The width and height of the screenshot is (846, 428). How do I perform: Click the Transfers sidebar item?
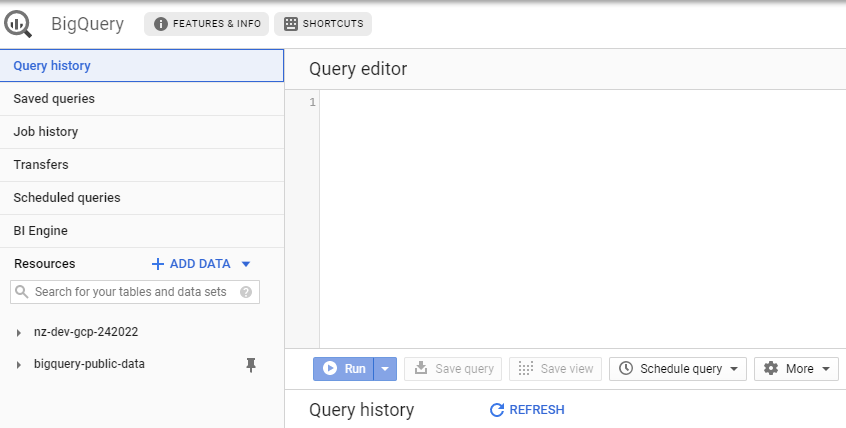pyautogui.click(x=142, y=165)
